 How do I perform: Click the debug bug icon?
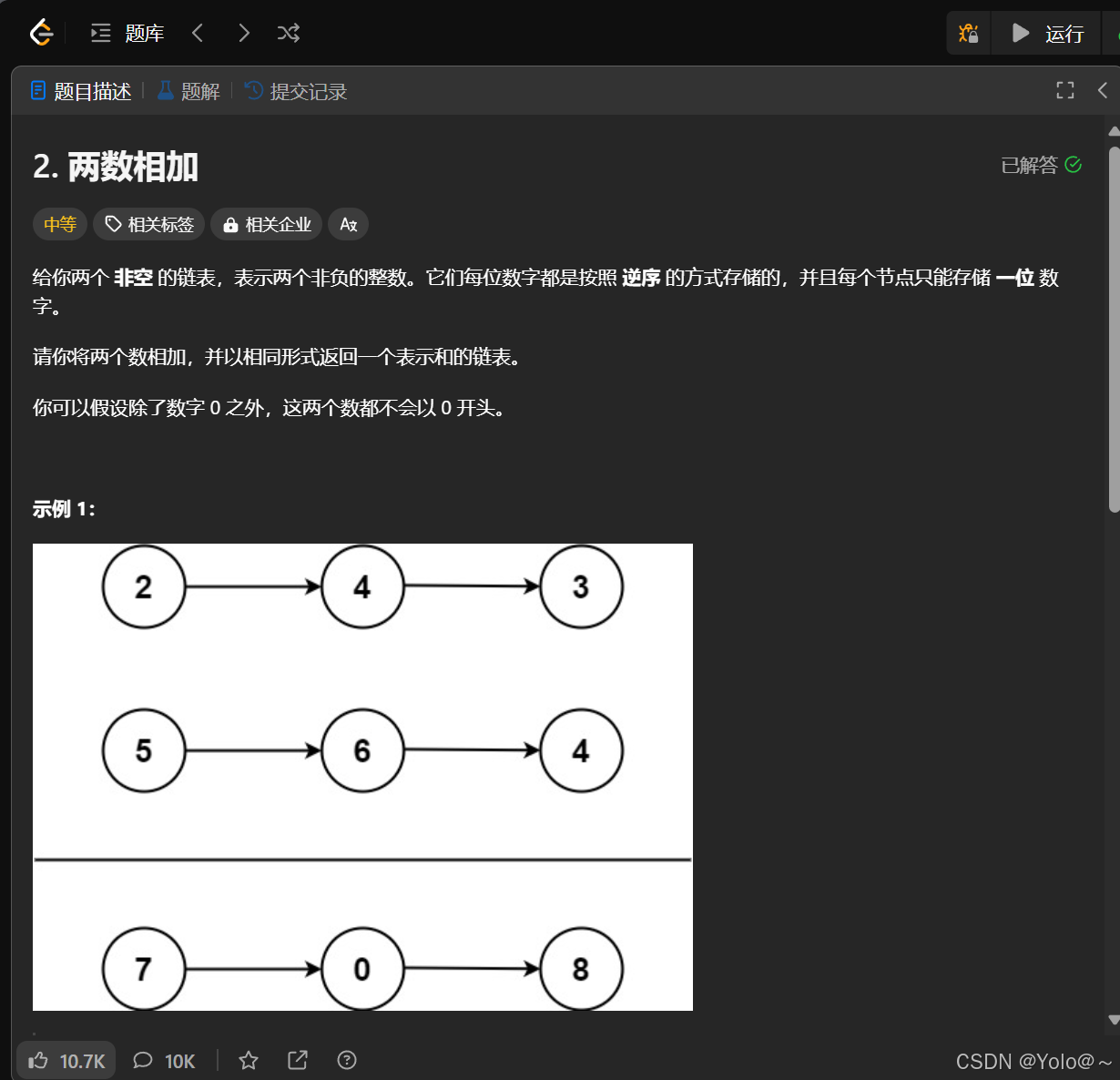tap(969, 34)
